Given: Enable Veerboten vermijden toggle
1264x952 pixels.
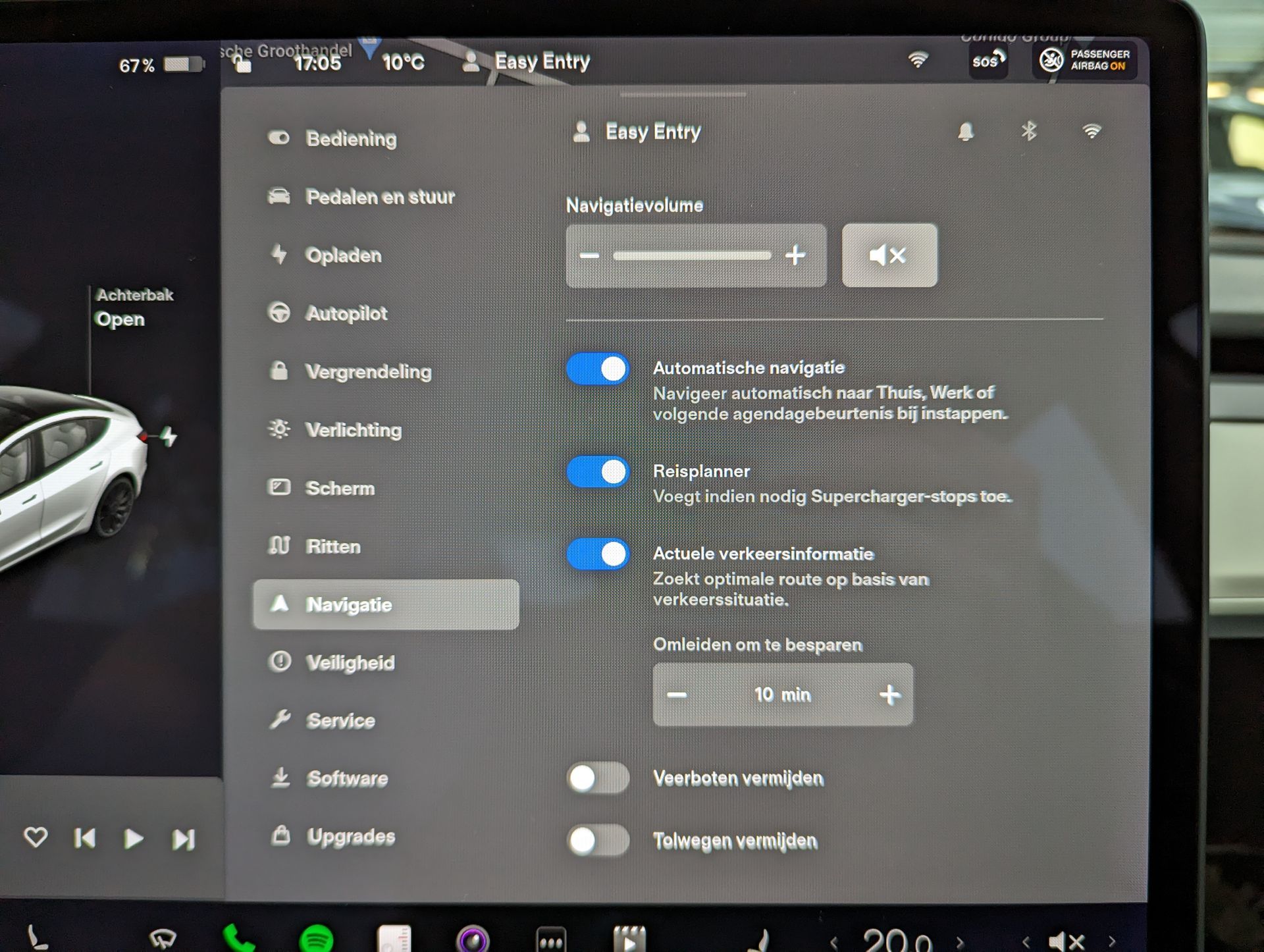Looking at the screenshot, I should coord(598,778).
